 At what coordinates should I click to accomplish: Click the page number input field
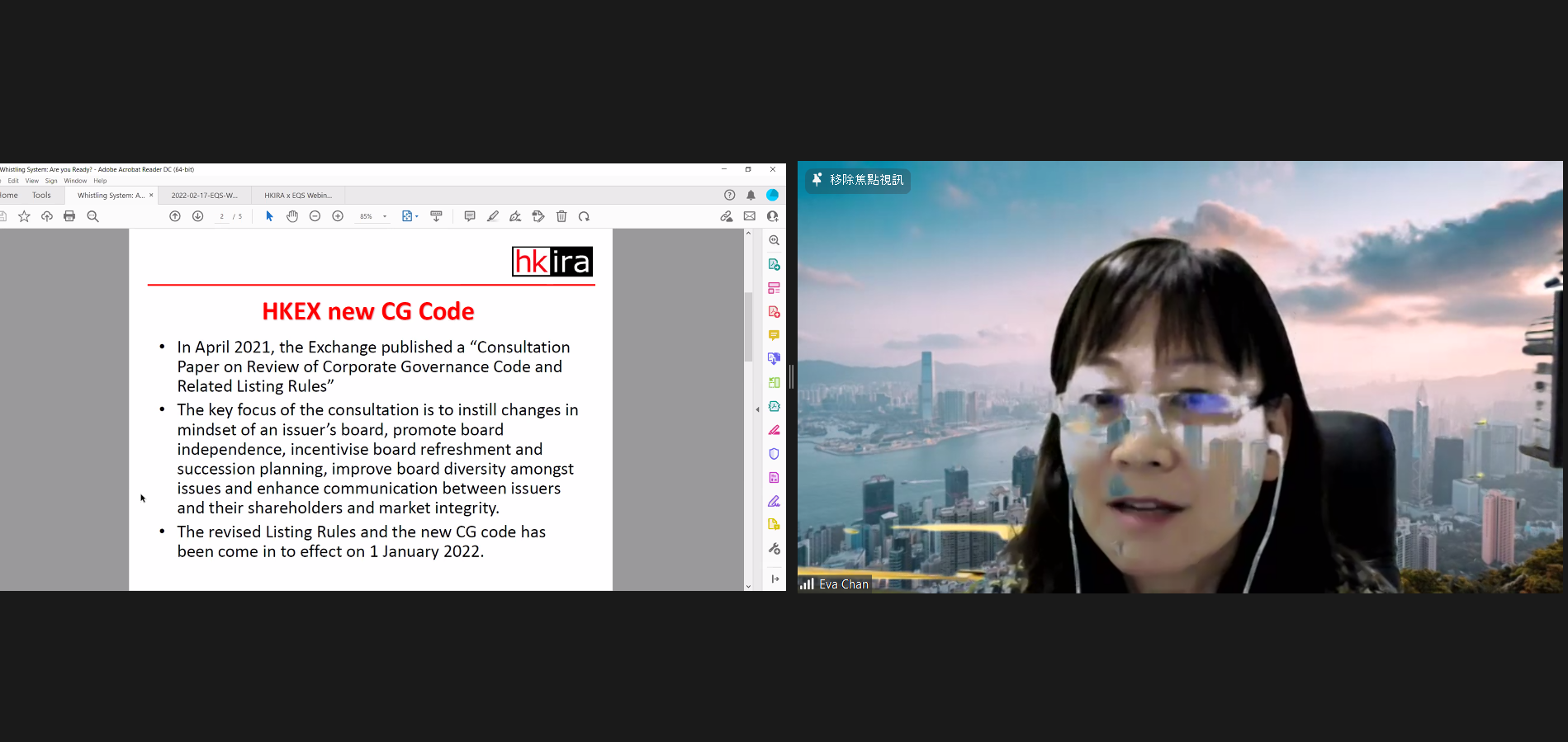(x=221, y=216)
